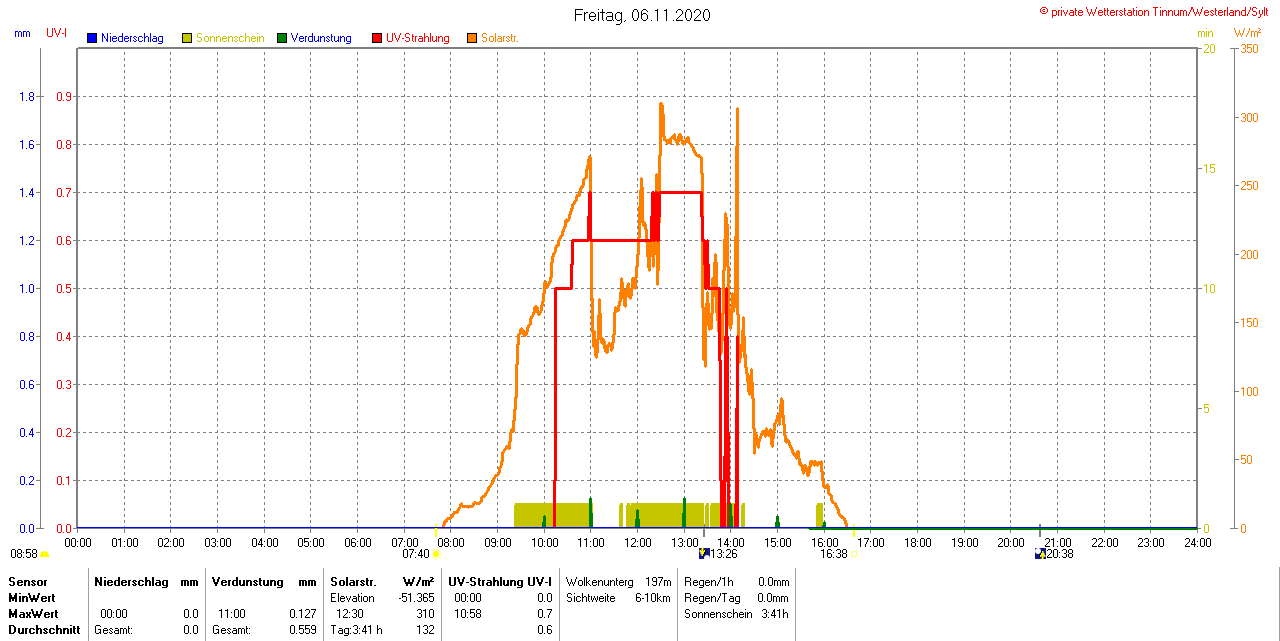Click the 24:00 time axis label
This screenshot has width=1280, height=641.
(1197, 542)
